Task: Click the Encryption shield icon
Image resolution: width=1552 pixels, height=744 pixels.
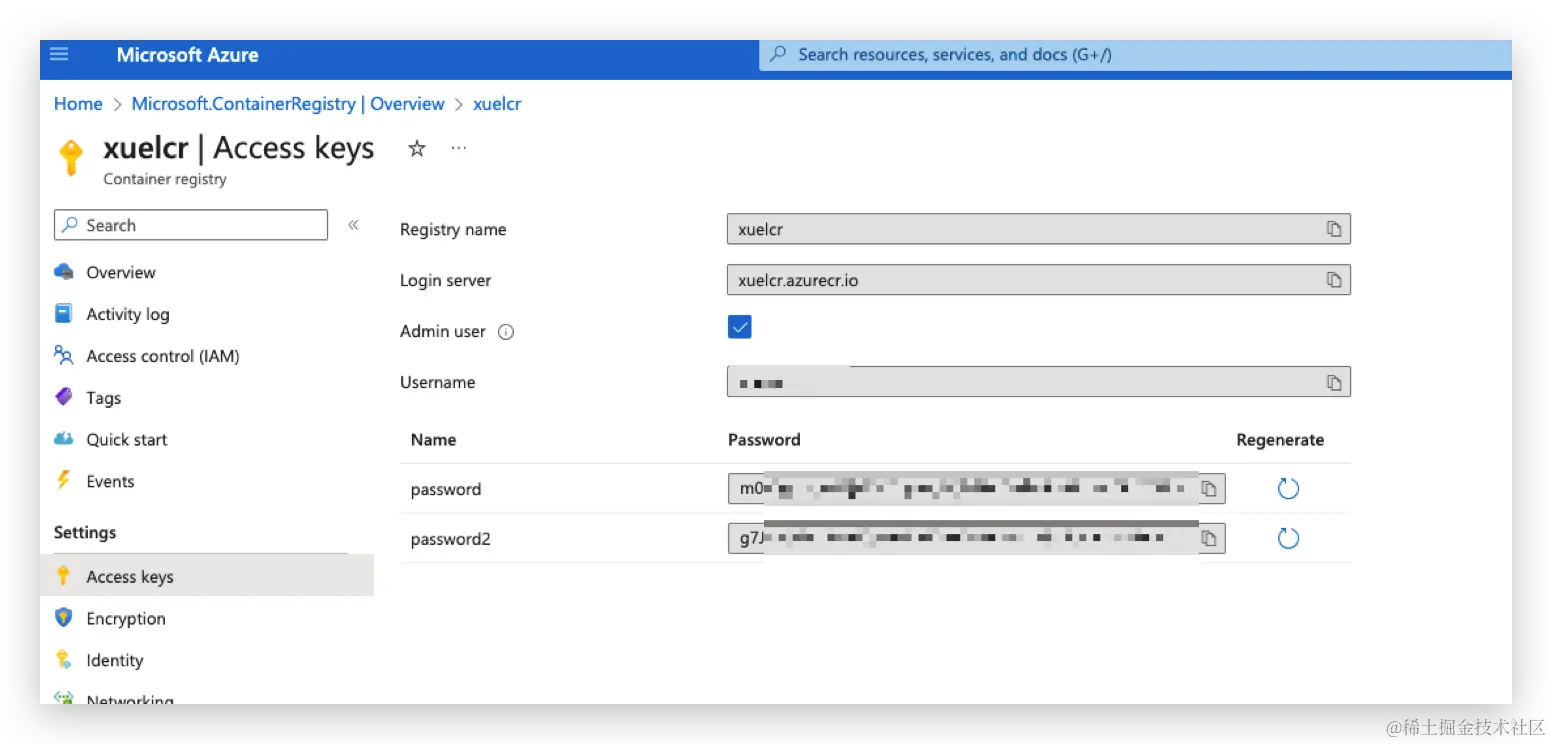Action: [64, 618]
